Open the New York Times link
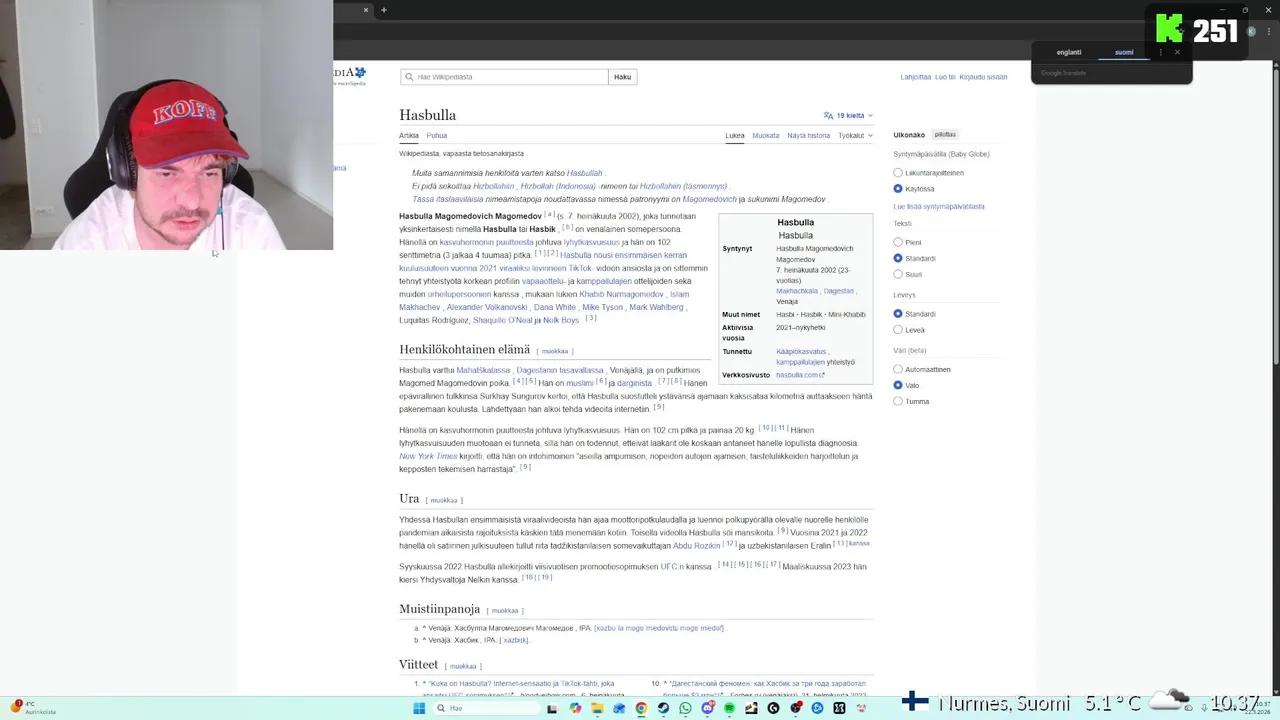This screenshot has width=1280, height=720. 428,456
